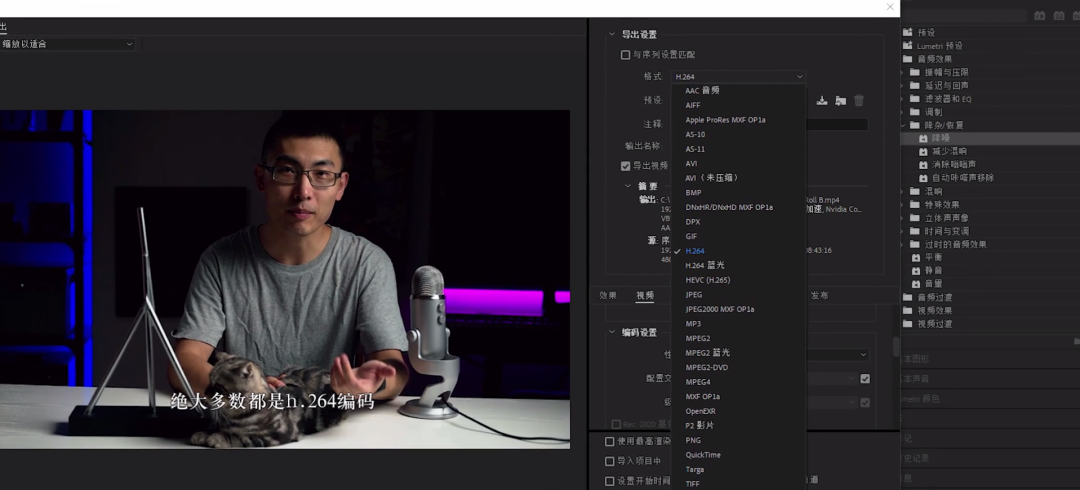The image size is (1080, 490).
Task: Select the 降噪 audio effect item
Action: click(x=941, y=138)
